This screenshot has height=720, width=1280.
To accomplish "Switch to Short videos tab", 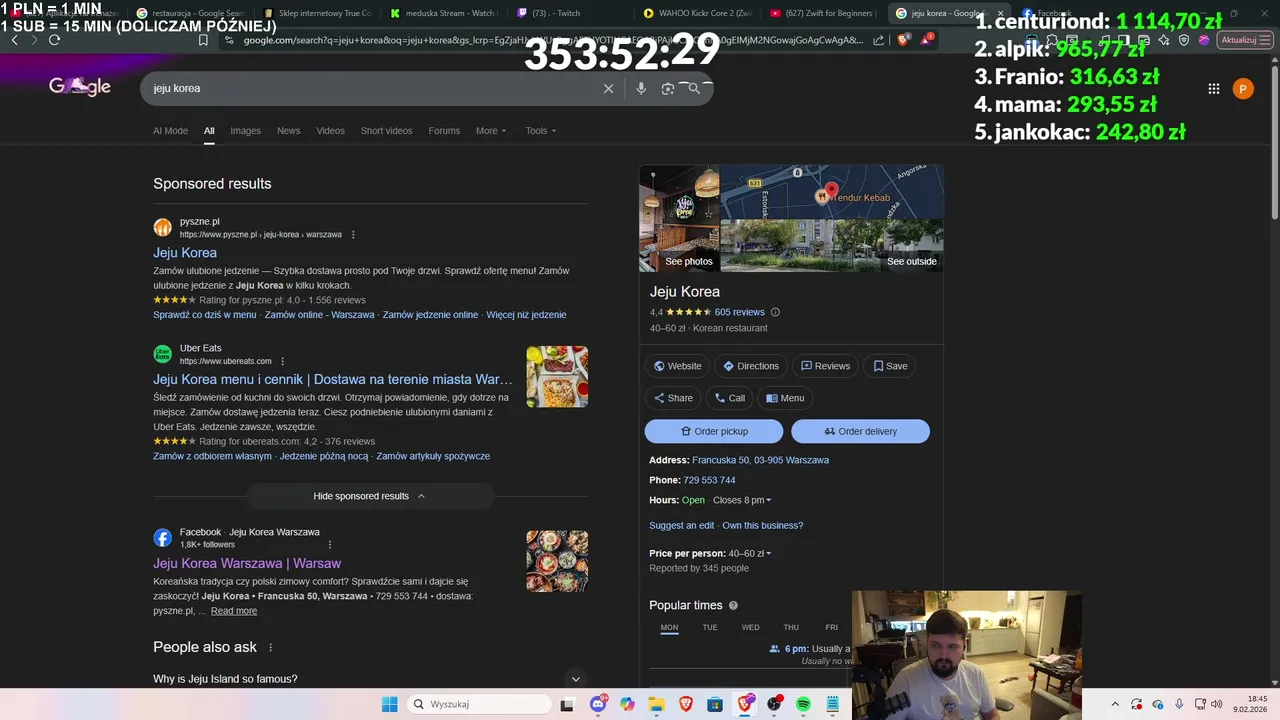I will point(386,131).
